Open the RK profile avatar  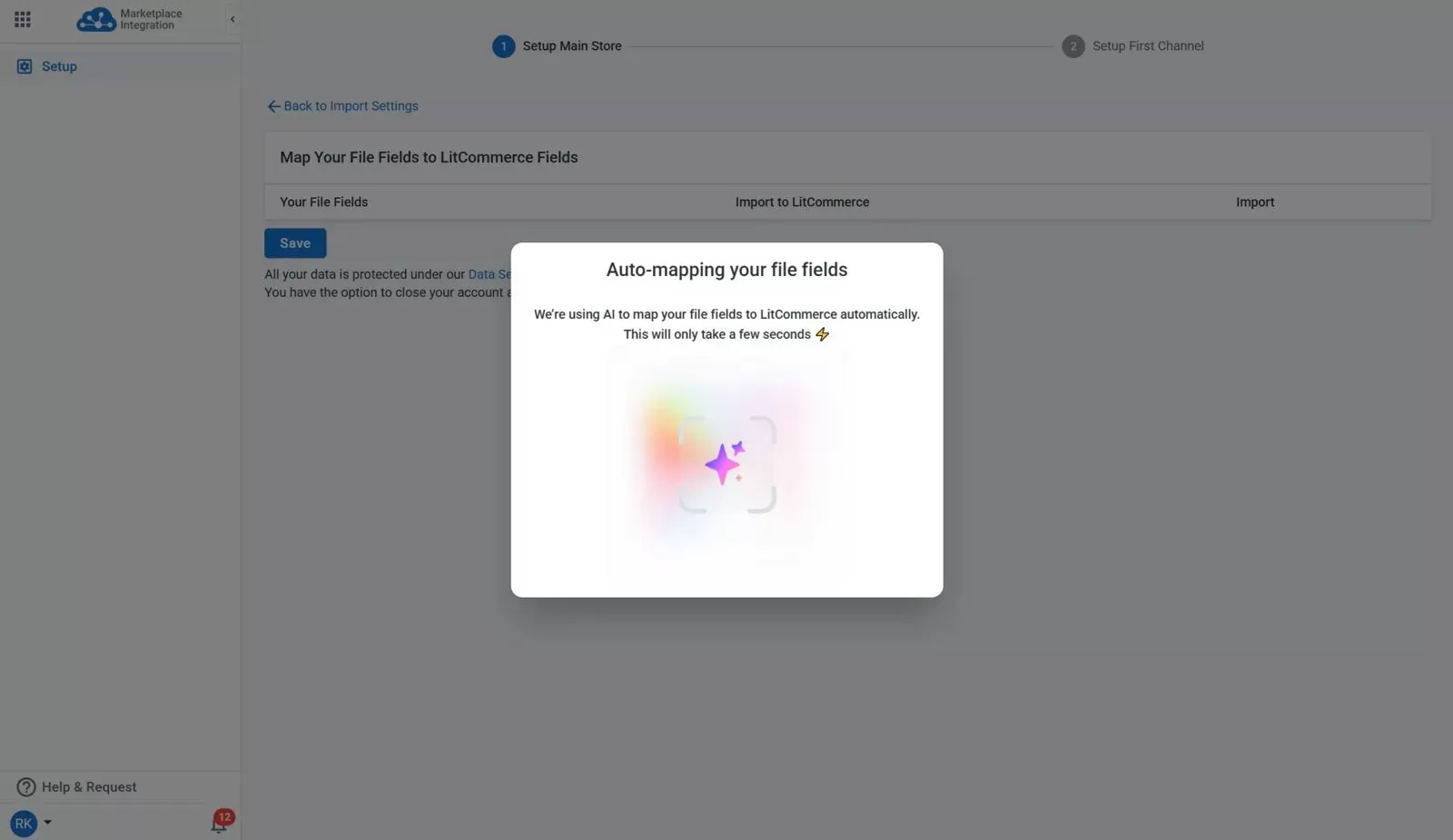tap(23, 823)
